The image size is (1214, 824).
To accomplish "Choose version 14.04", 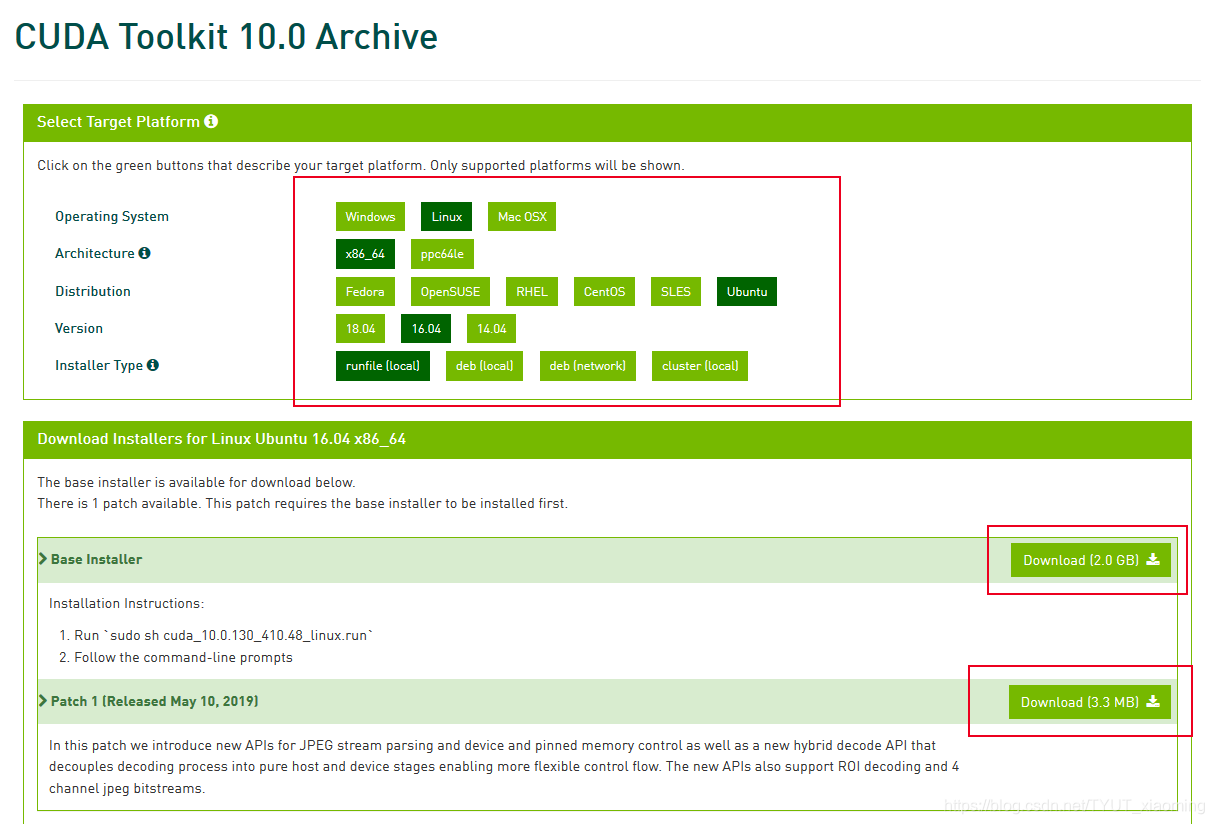I will (492, 329).
